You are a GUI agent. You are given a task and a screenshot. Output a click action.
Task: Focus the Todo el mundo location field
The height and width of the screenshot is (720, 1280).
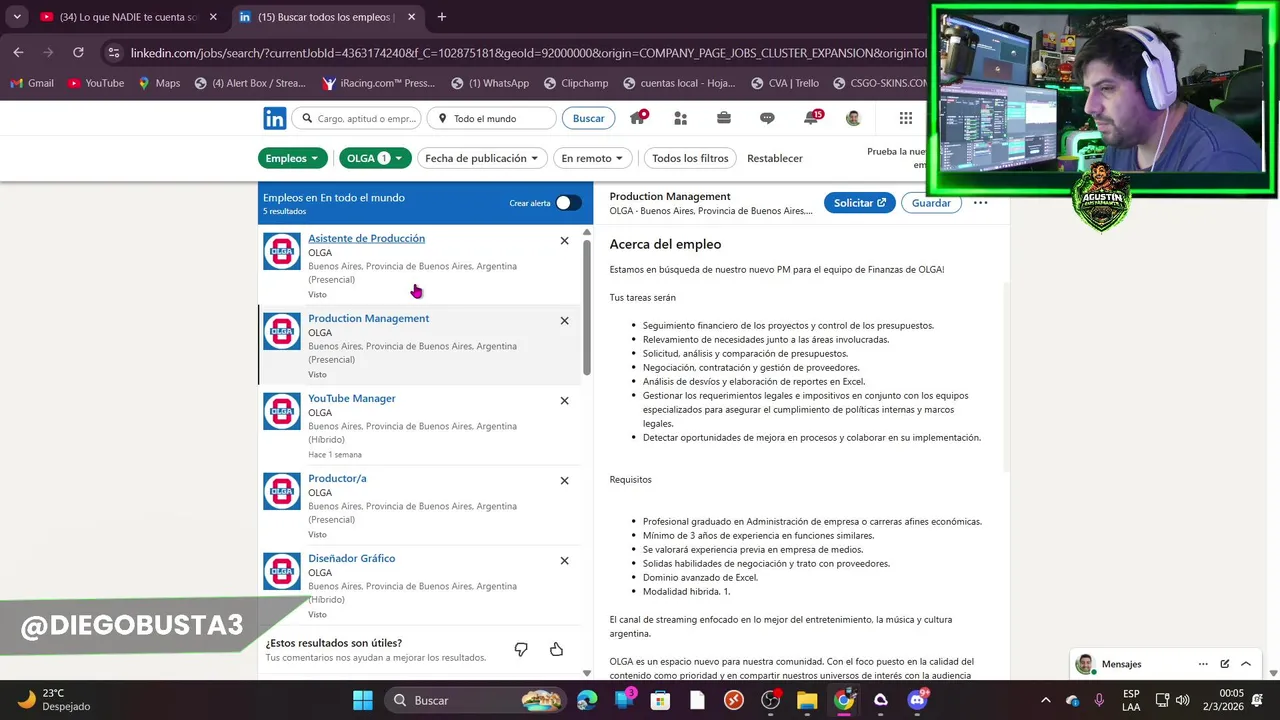click(491, 118)
